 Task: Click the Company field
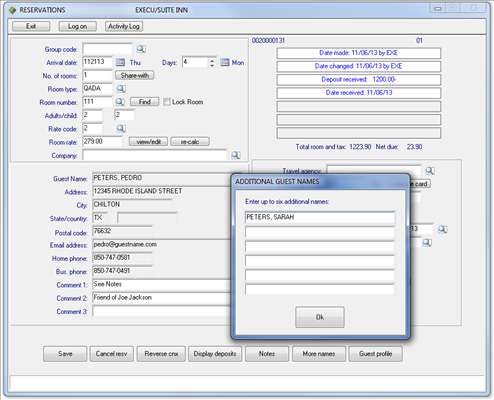tap(155, 155)
